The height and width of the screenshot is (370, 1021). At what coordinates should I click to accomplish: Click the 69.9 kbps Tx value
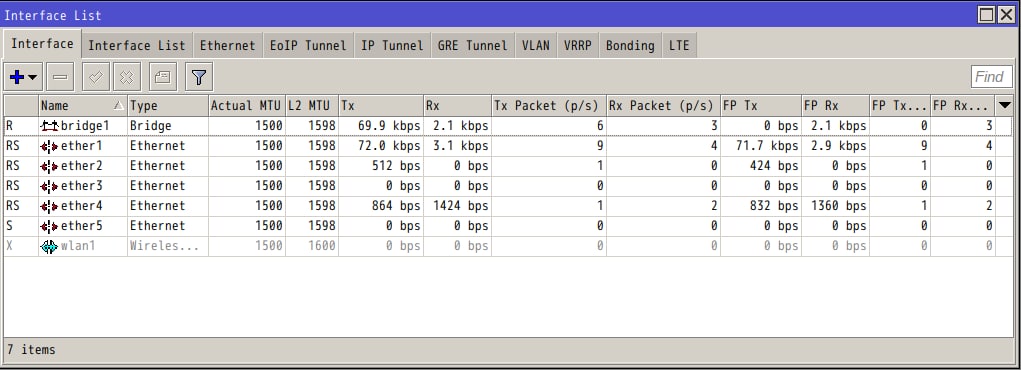pos(389,126)
